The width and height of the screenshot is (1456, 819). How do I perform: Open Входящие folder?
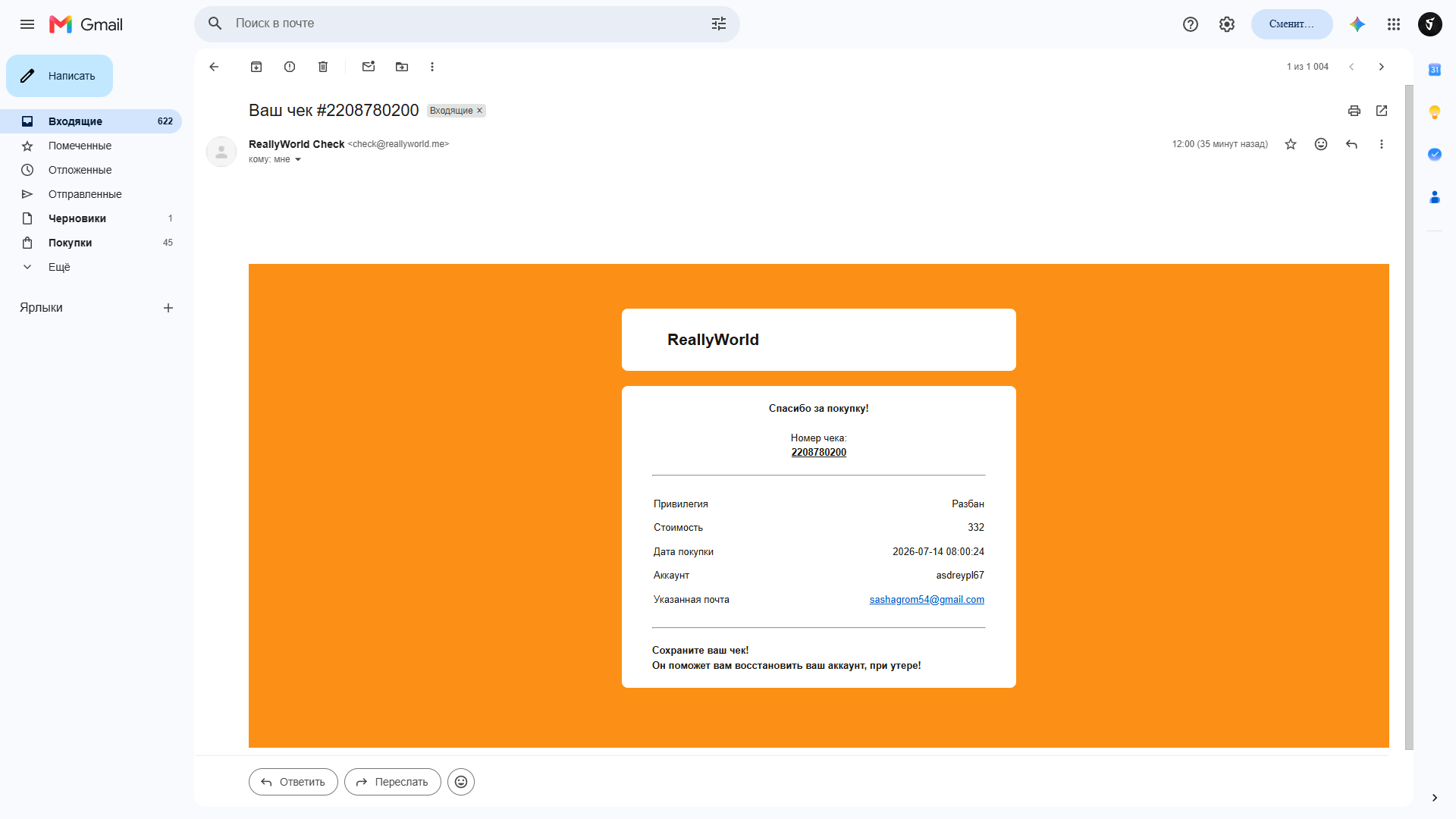coord(91,121)
